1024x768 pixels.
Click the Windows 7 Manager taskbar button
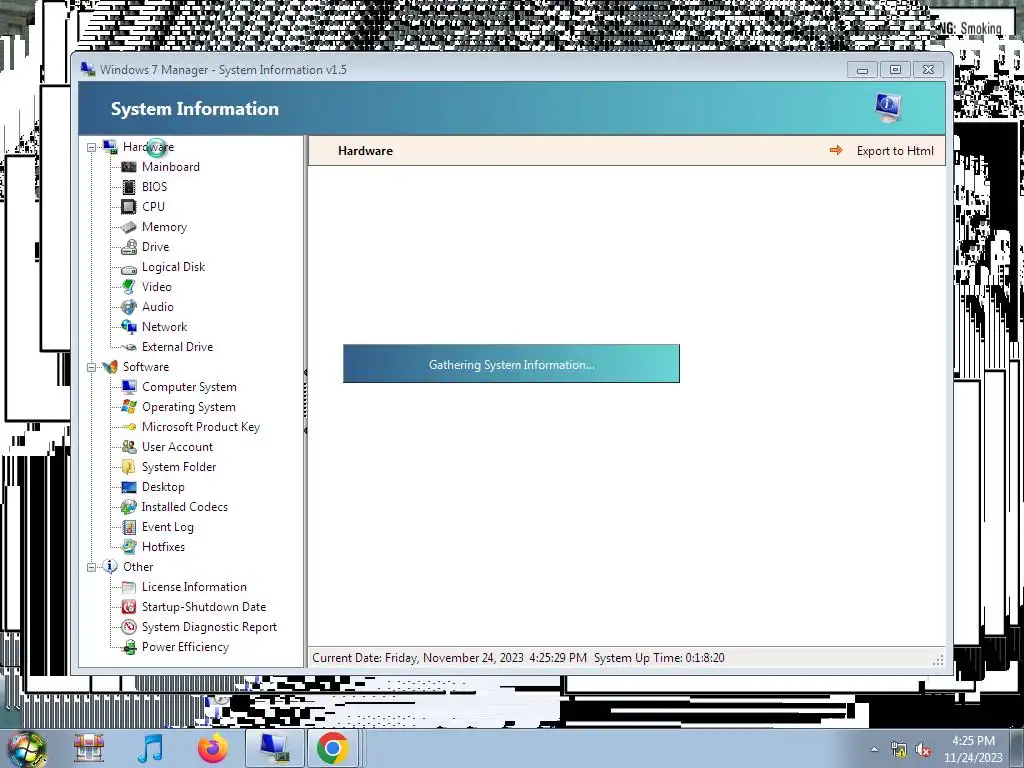(274, 748)
